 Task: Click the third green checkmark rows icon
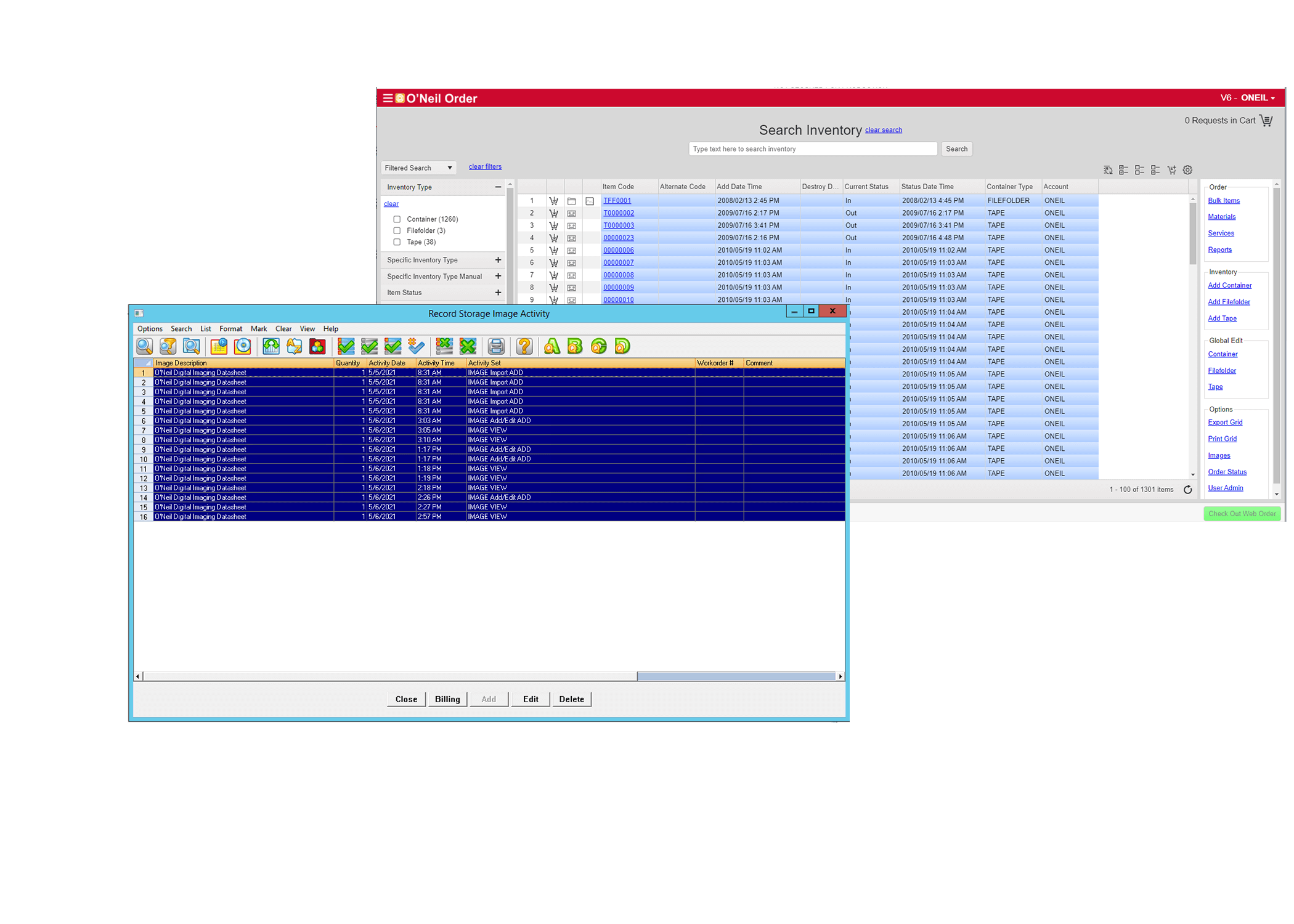coord(393,346)
